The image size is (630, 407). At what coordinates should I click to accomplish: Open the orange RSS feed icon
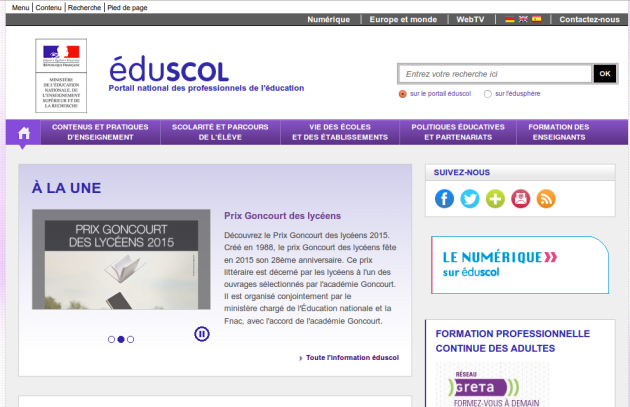pyautogui.click(x=546, y=199)
